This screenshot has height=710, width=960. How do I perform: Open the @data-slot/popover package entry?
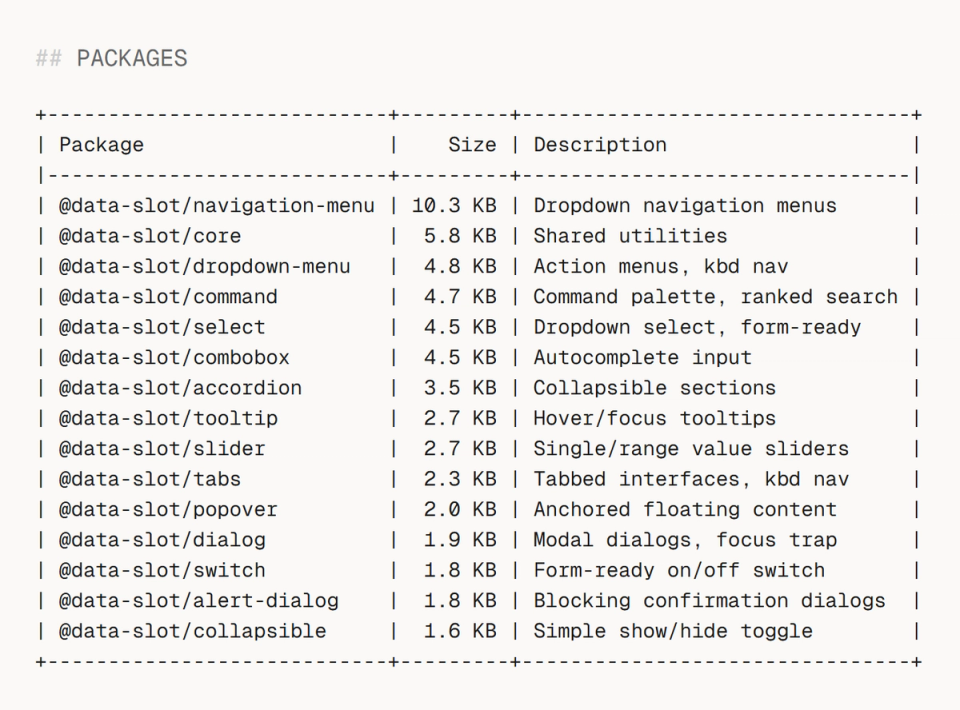tap(168, 510)
